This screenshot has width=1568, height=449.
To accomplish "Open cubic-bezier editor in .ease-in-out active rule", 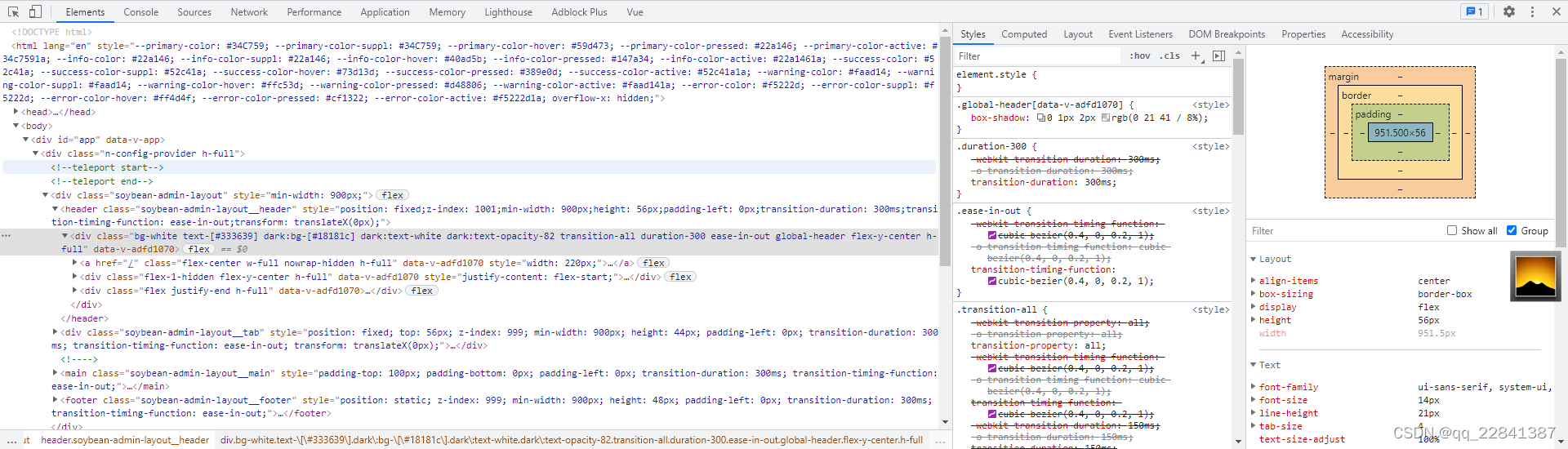I will point(992,281).
